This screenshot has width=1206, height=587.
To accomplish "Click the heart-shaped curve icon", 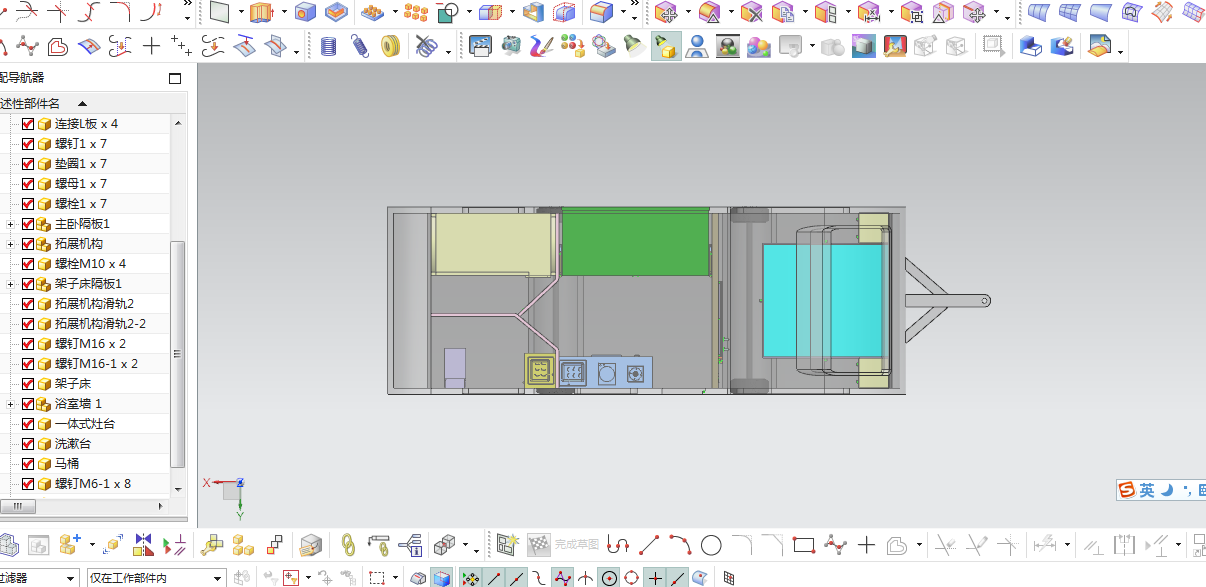I will 58,46.
